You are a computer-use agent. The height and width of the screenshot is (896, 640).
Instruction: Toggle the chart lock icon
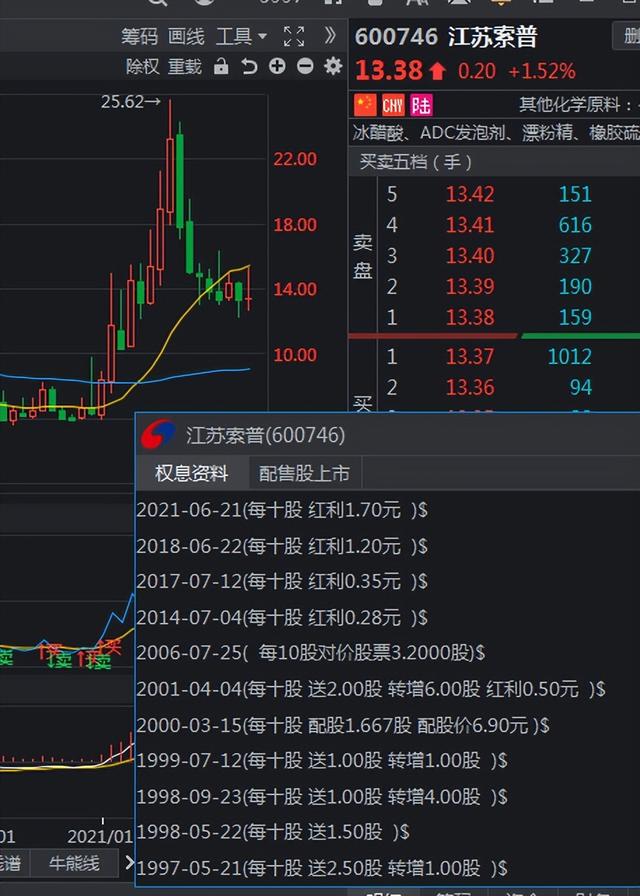(221, 67)
